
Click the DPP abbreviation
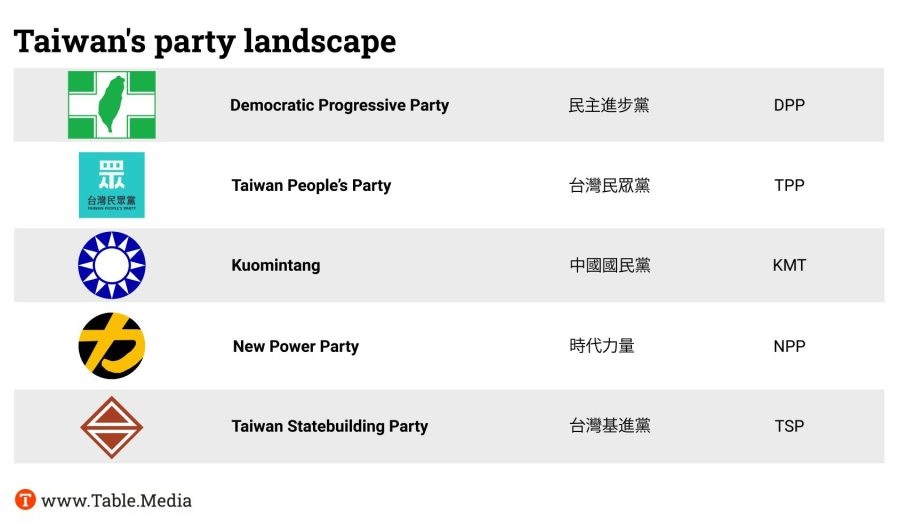click(x=789, y=105)
